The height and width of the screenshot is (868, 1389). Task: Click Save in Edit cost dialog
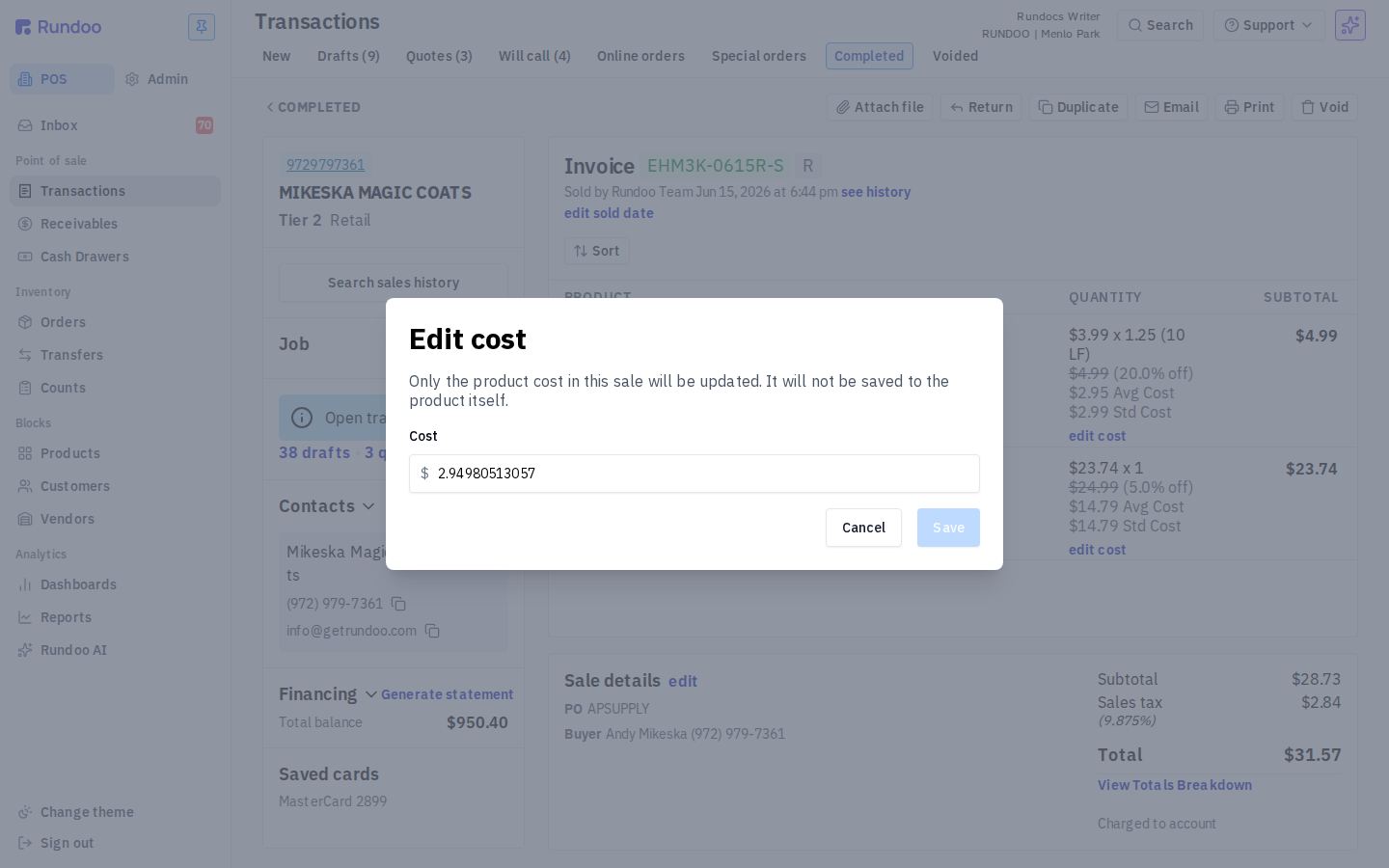click(948, 528)
